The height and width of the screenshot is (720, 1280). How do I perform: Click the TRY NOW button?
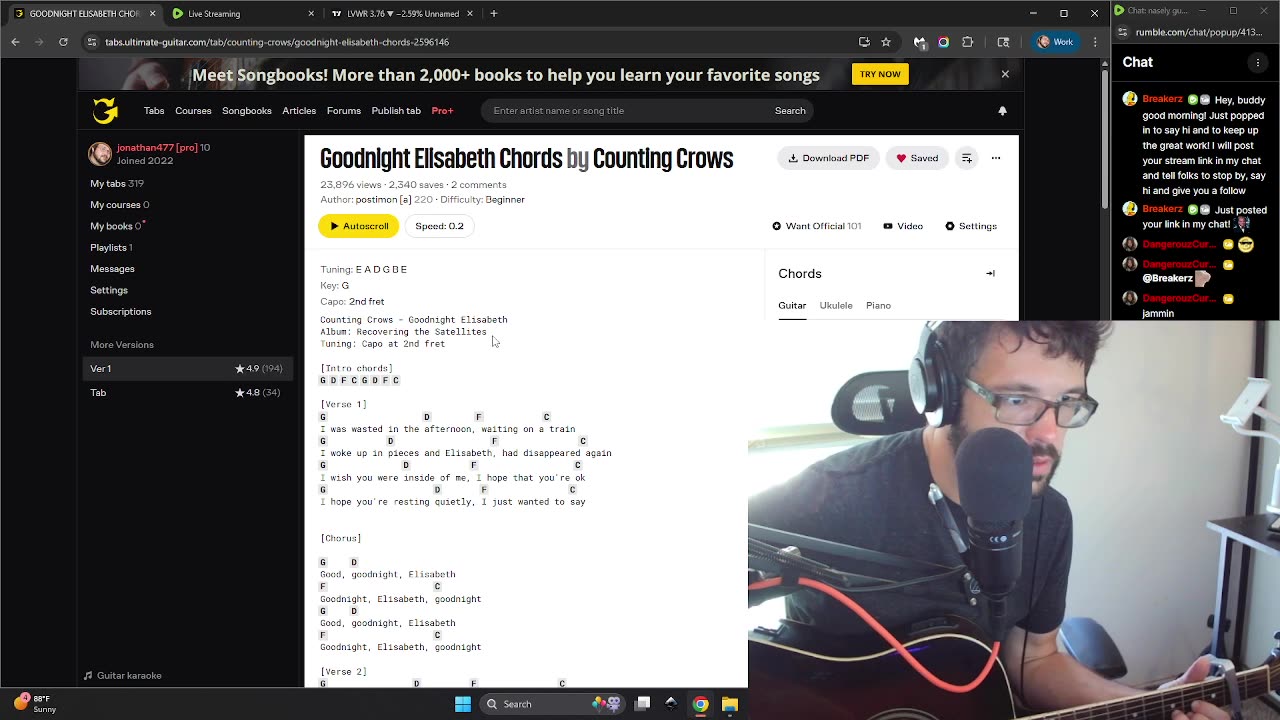tap(880, 74)
